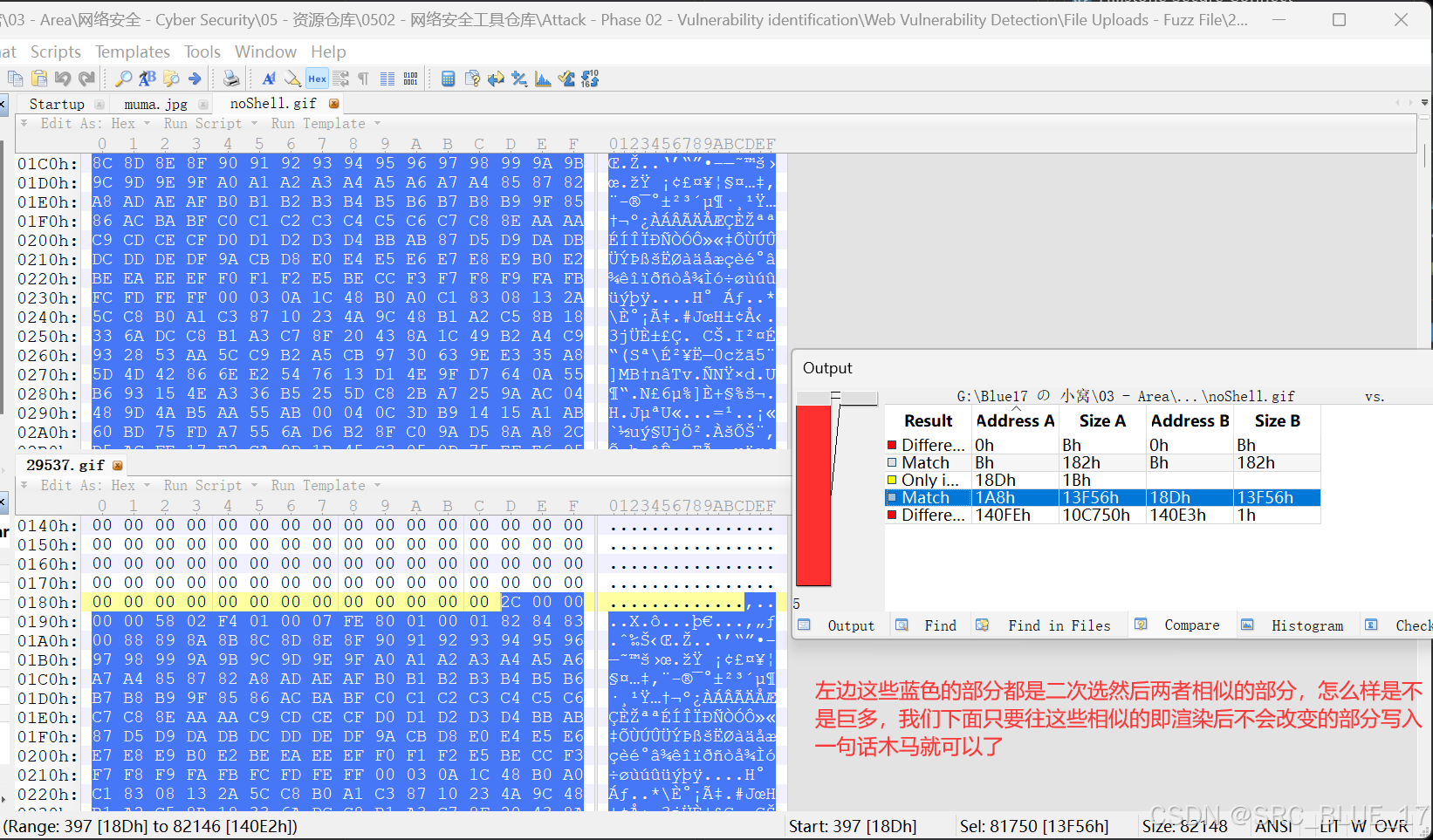
Task: Open the Hex Operations plus-percent icon
Action: click(x=519, y=79)
